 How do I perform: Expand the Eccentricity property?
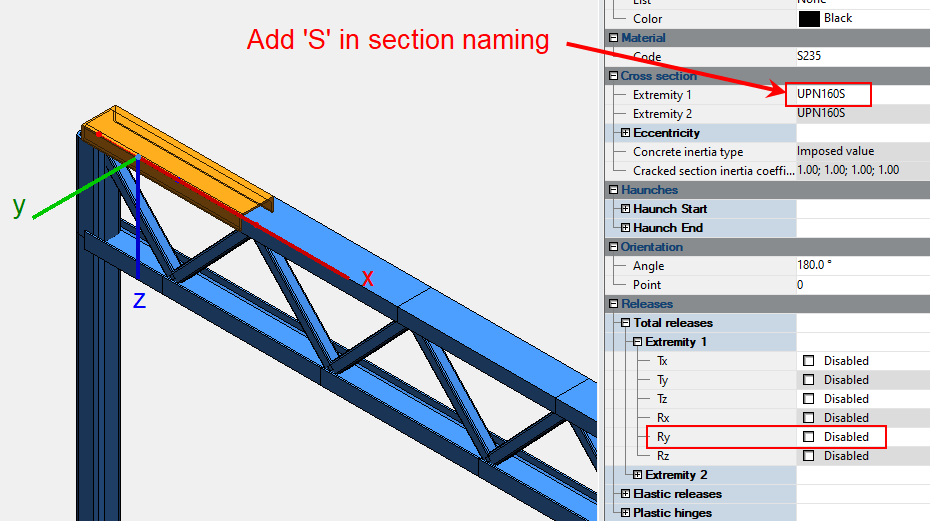point(626,133)
